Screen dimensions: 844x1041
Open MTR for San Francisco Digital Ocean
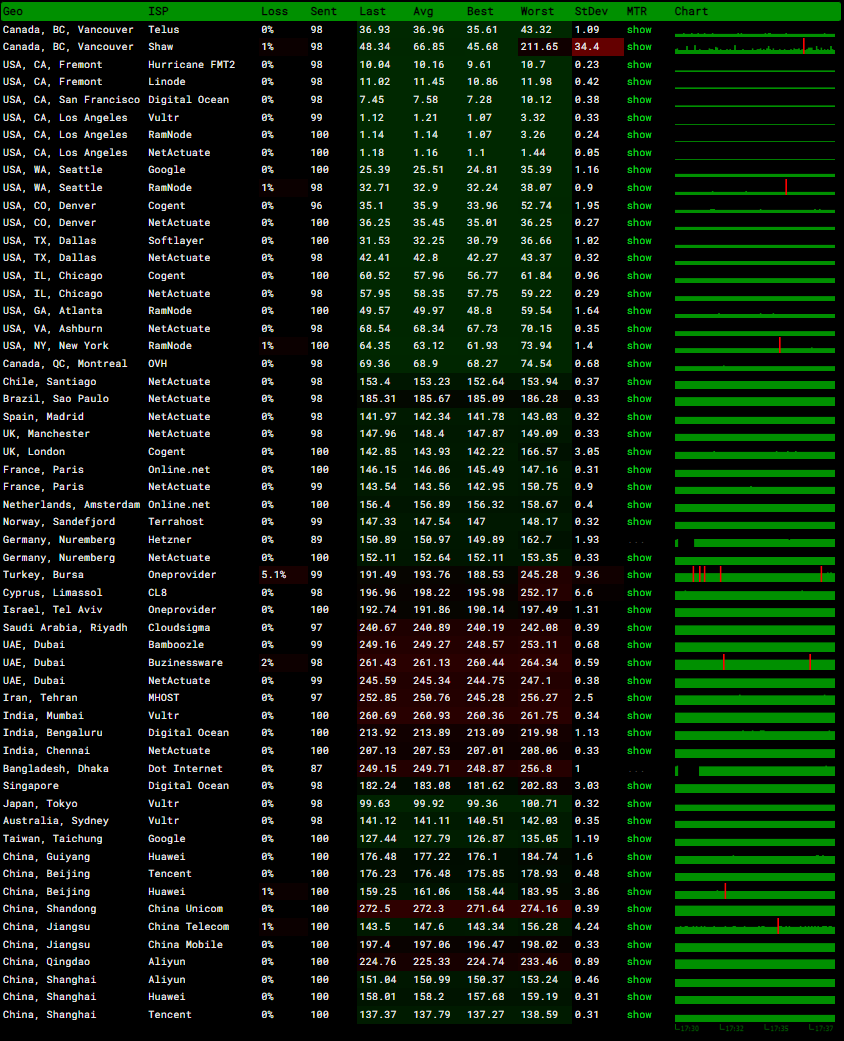[639, 100]
